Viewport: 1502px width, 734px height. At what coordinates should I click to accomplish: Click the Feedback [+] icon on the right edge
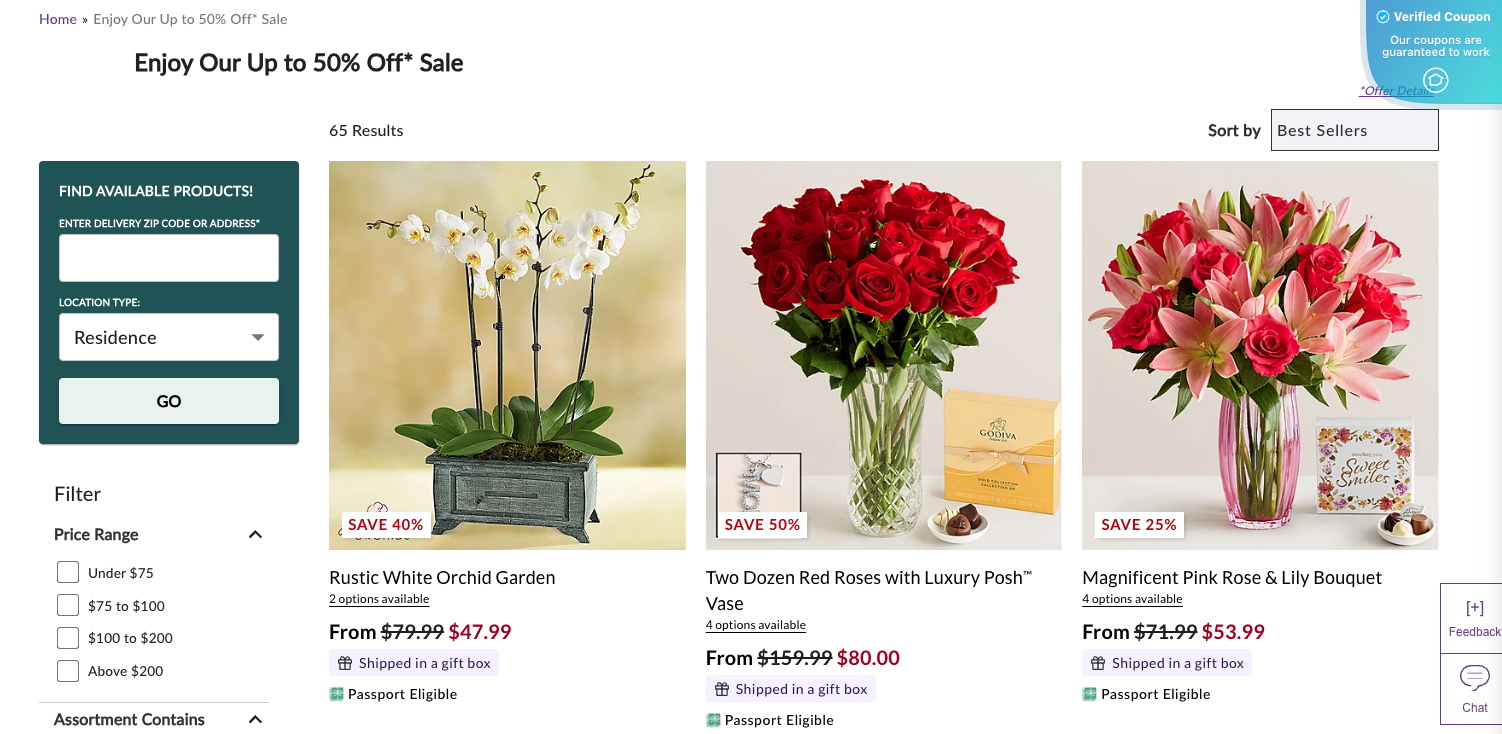coord(1474,606)
